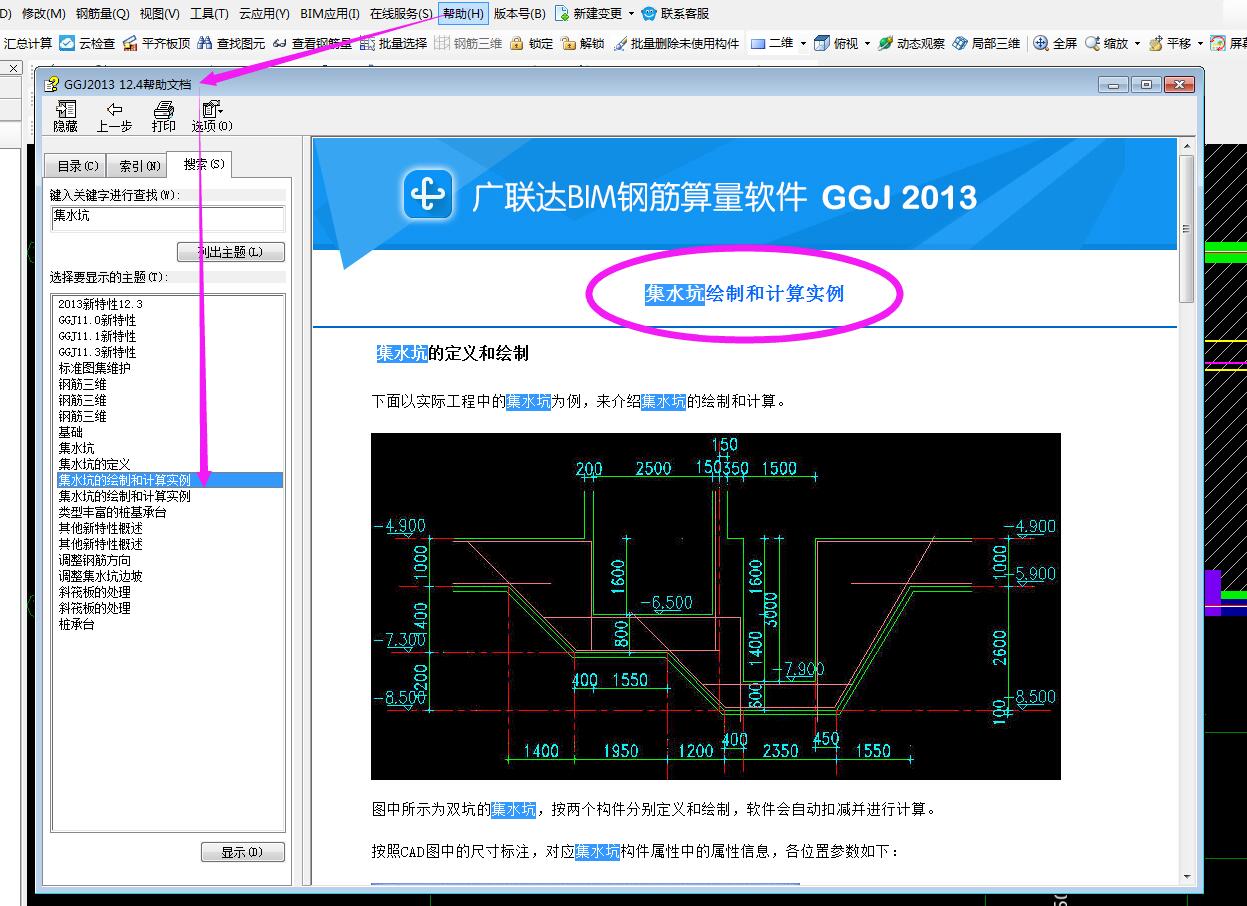Viewport: 1247px width, 906px height.
Task: Run 云检查 from the main toolbar
Action: 87,43
